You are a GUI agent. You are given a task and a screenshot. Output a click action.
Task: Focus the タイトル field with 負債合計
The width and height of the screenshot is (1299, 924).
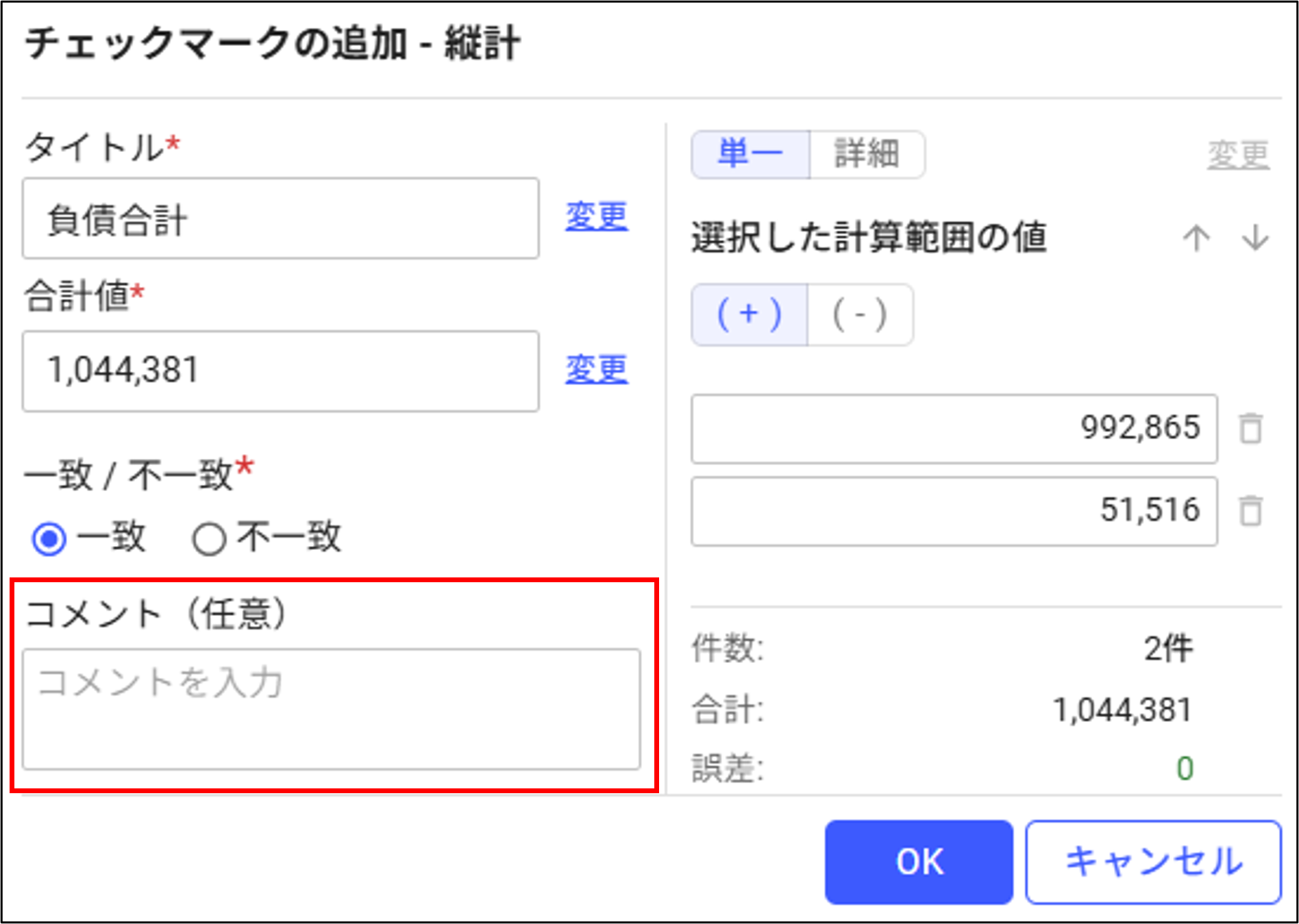[281, 218]
